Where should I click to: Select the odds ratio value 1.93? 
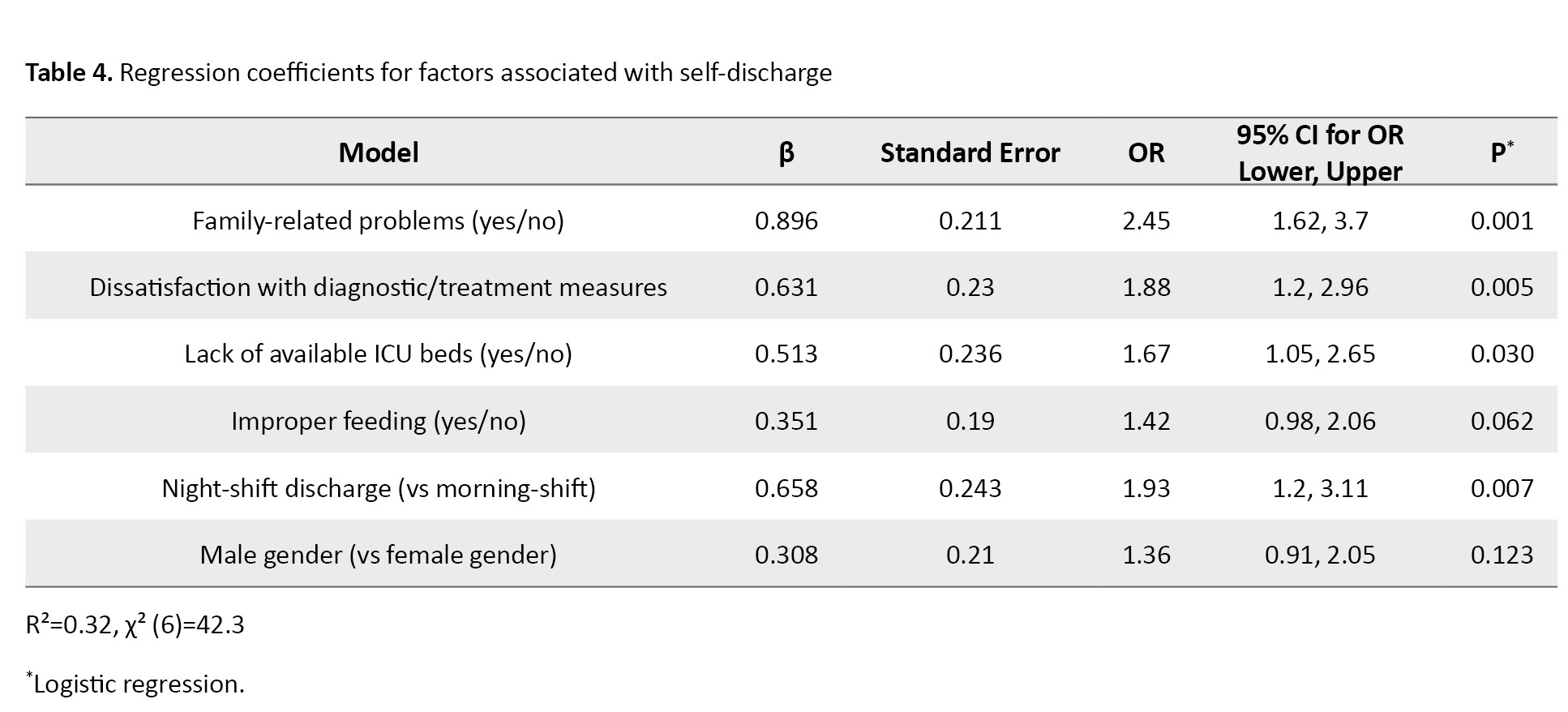pos(1146,488)
